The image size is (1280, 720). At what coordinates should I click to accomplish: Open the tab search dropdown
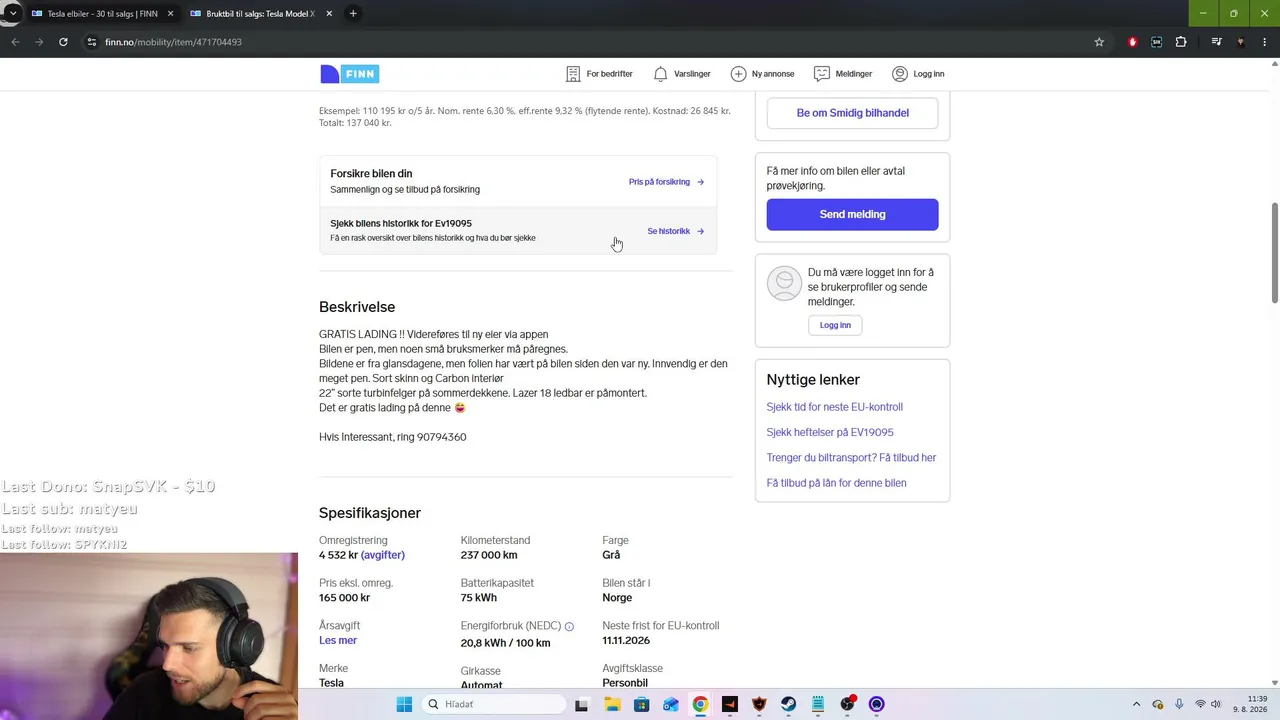12,14
